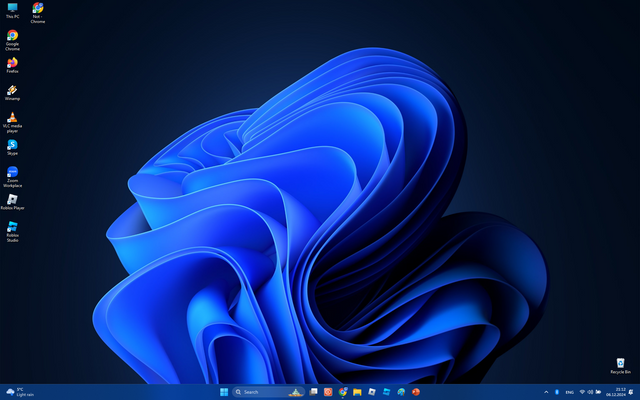
Task: Open Task View from the taskbar
Action: 313,392
